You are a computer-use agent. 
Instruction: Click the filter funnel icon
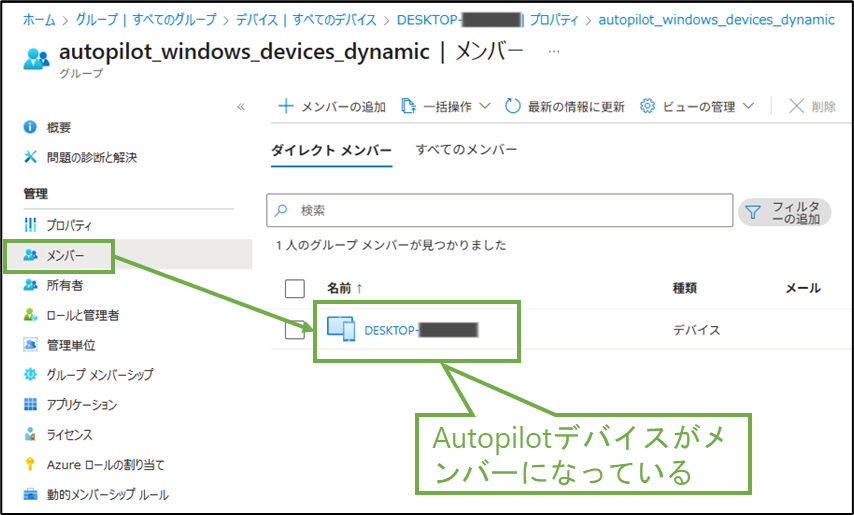point(753,212)
